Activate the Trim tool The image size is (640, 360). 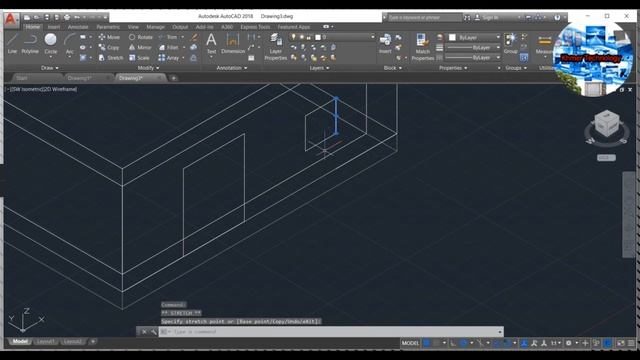tap(168, 37)
